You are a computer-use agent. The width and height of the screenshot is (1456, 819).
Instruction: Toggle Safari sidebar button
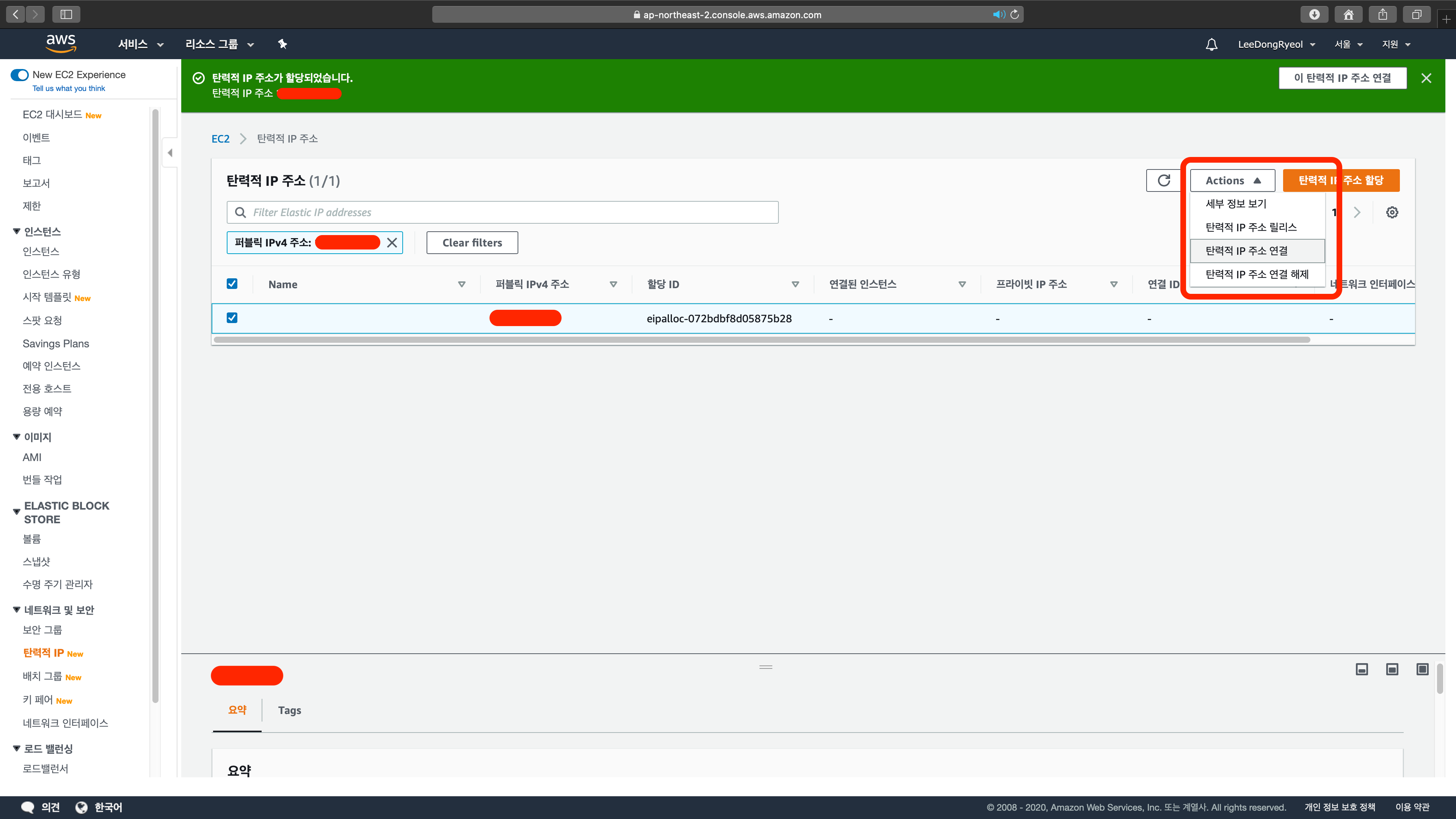(x=66, y=14)
